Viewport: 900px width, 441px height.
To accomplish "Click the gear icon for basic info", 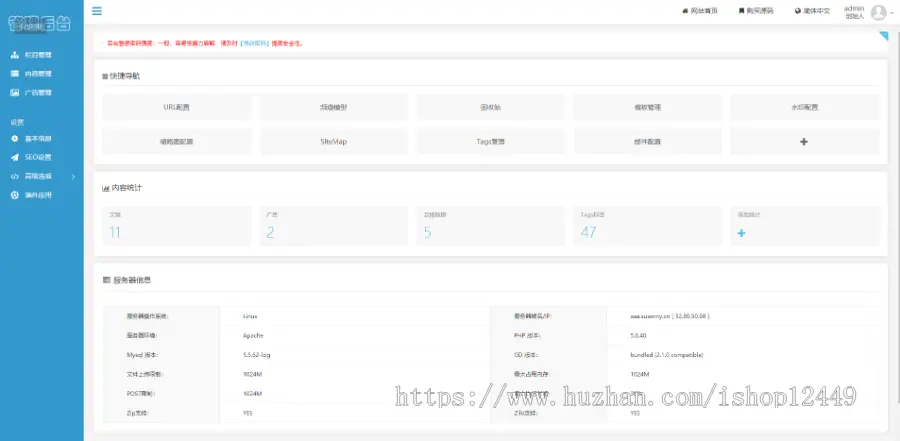I will point(15,138).
